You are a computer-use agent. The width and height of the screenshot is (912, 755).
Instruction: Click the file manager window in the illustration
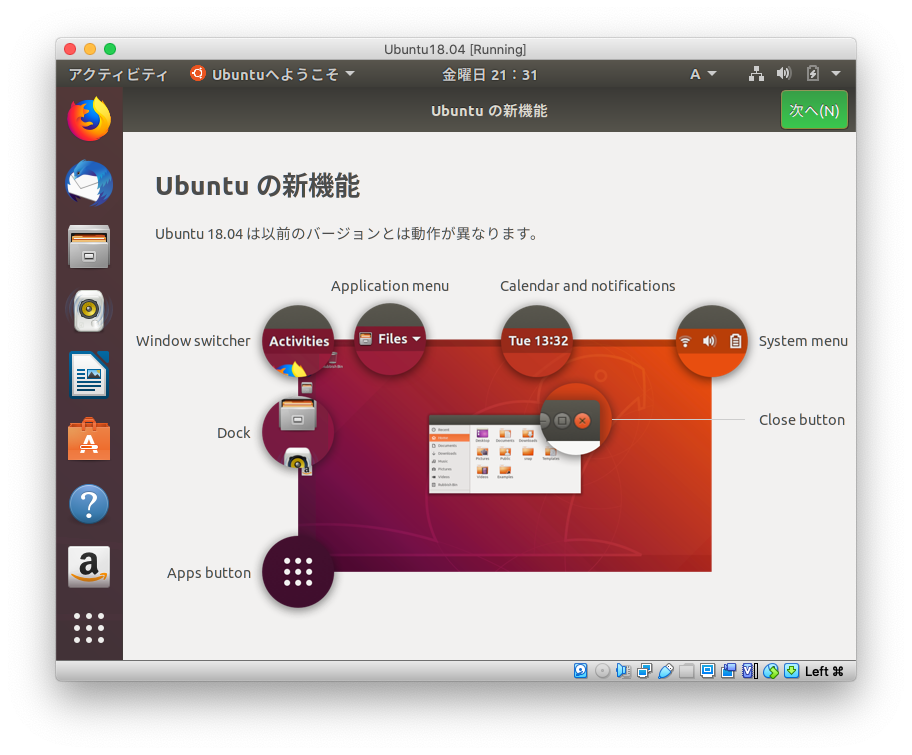[x=504, y=454]
